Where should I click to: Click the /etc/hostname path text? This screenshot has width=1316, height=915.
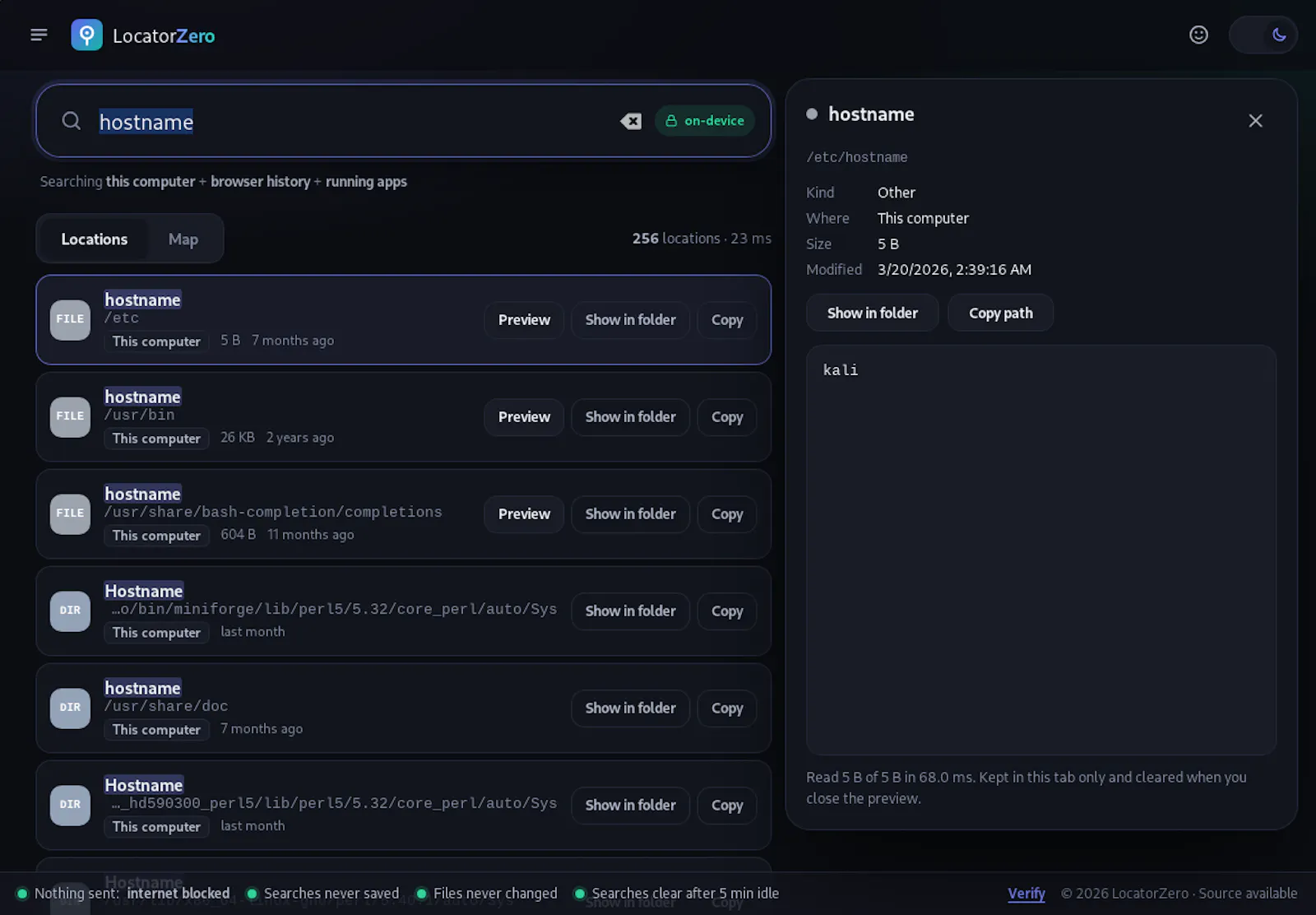[856, 157]
